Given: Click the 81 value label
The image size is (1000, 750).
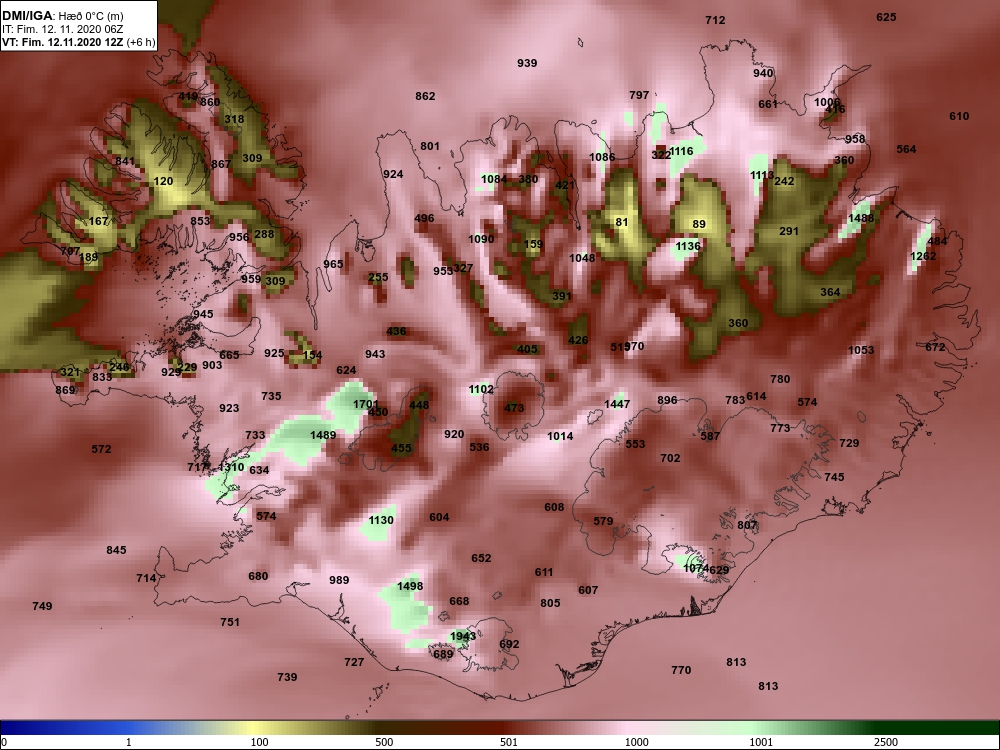Looking at the screenshot, I should [622, 222].
